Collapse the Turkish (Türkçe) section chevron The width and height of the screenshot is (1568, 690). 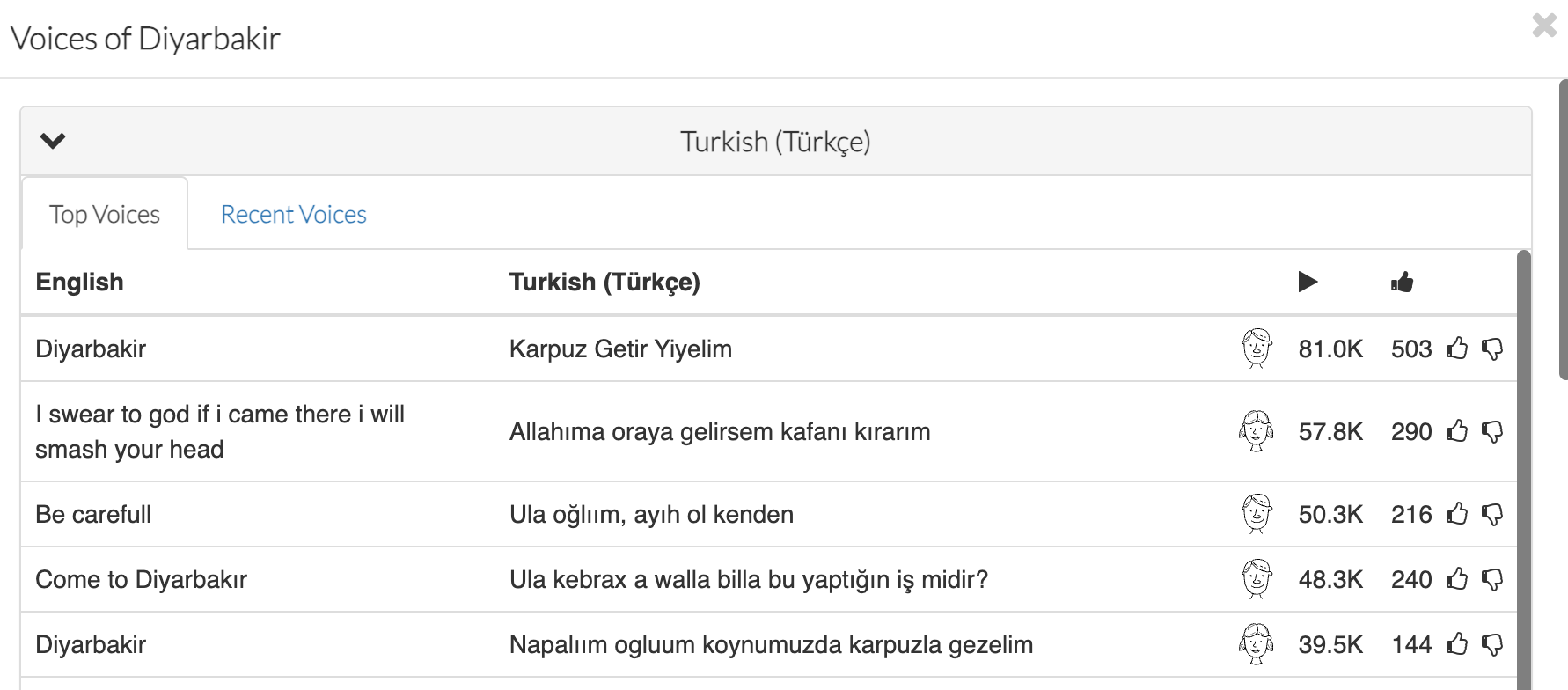53,141
